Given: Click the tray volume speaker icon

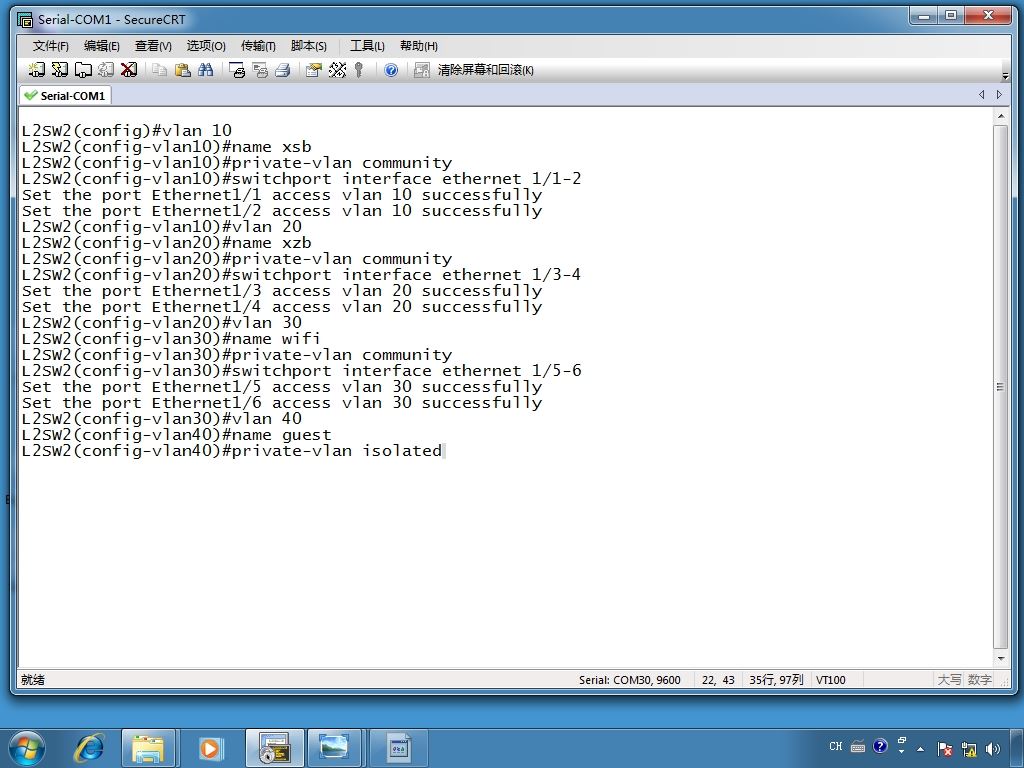Looking at the screenshot, I should pyautogui.click(x=993, y=749).
